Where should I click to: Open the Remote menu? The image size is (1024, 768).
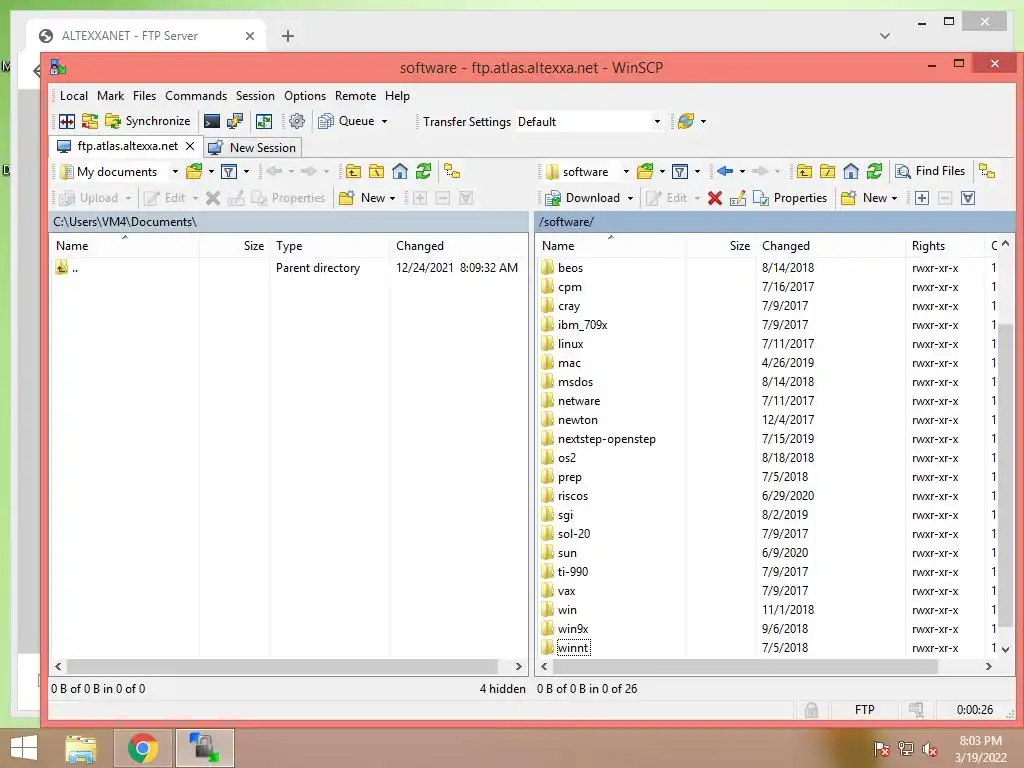[355, 96]
